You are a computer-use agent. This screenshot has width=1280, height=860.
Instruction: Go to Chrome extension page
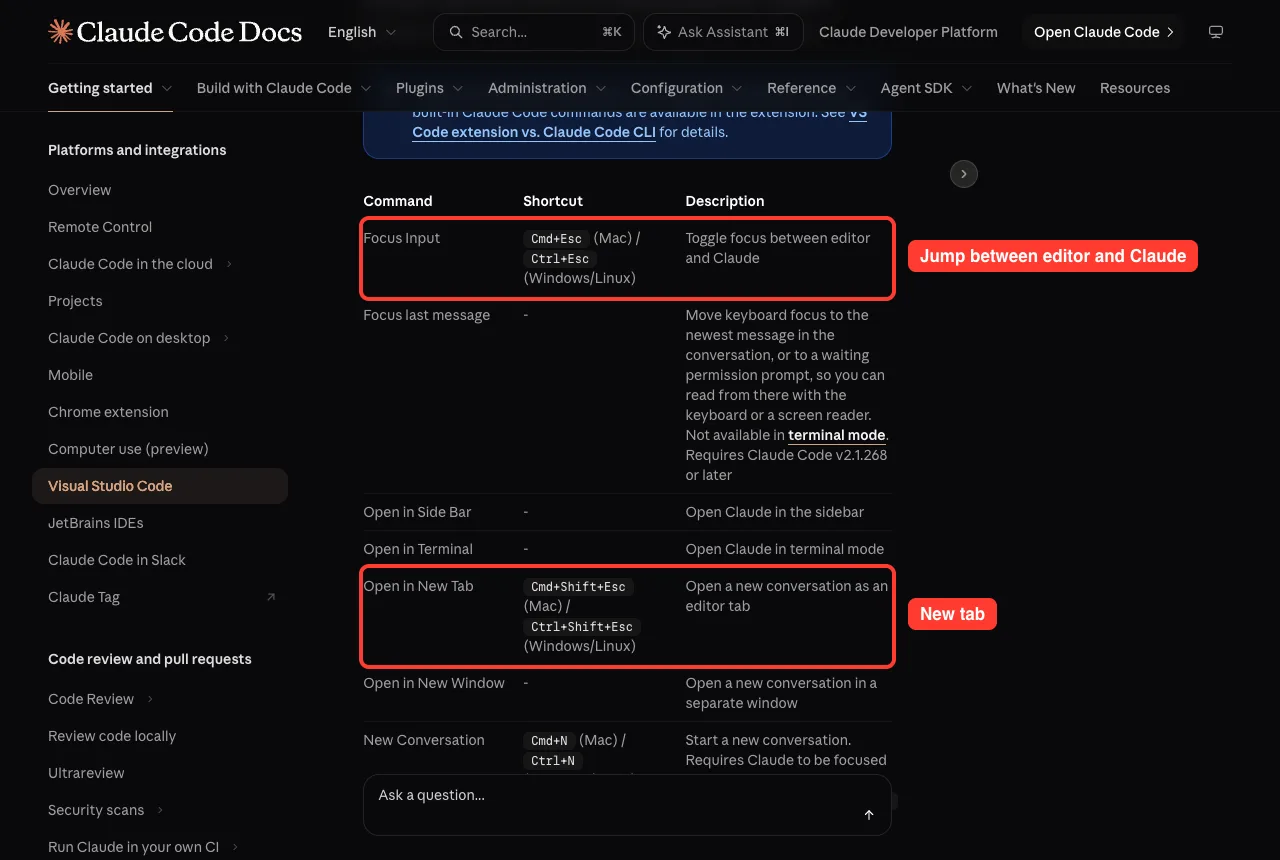tap(108, 412)
